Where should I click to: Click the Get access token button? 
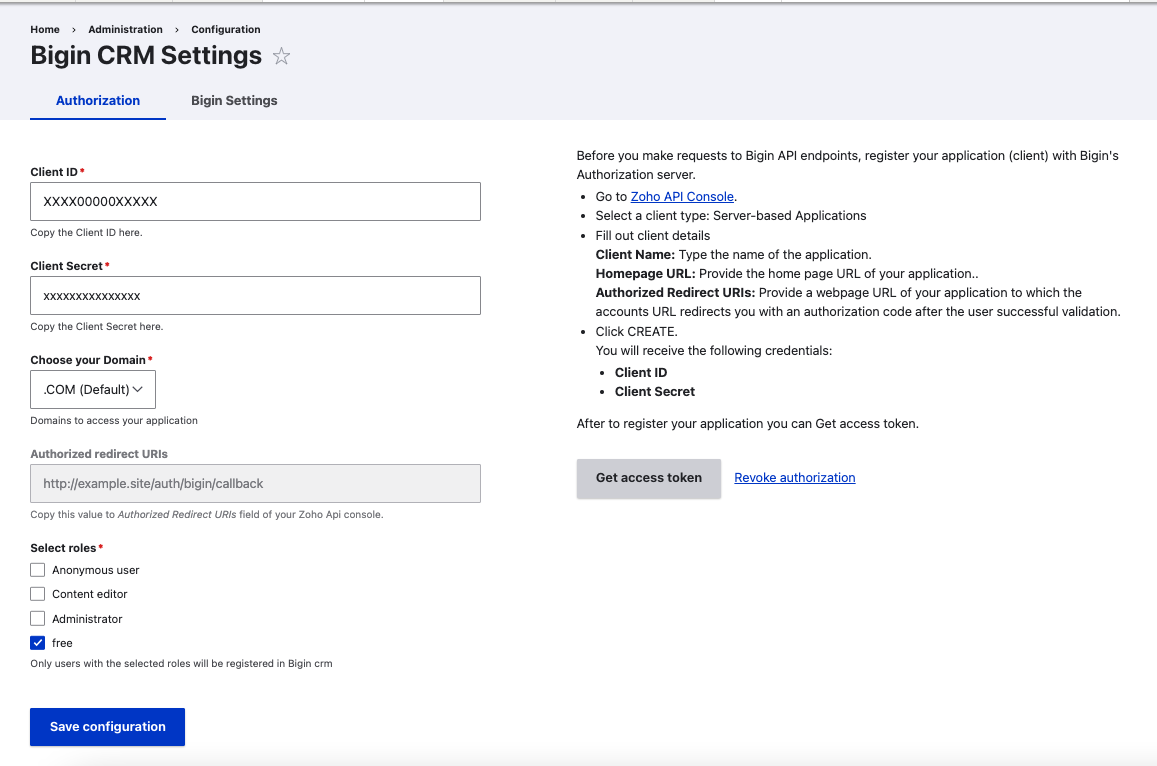649,478
